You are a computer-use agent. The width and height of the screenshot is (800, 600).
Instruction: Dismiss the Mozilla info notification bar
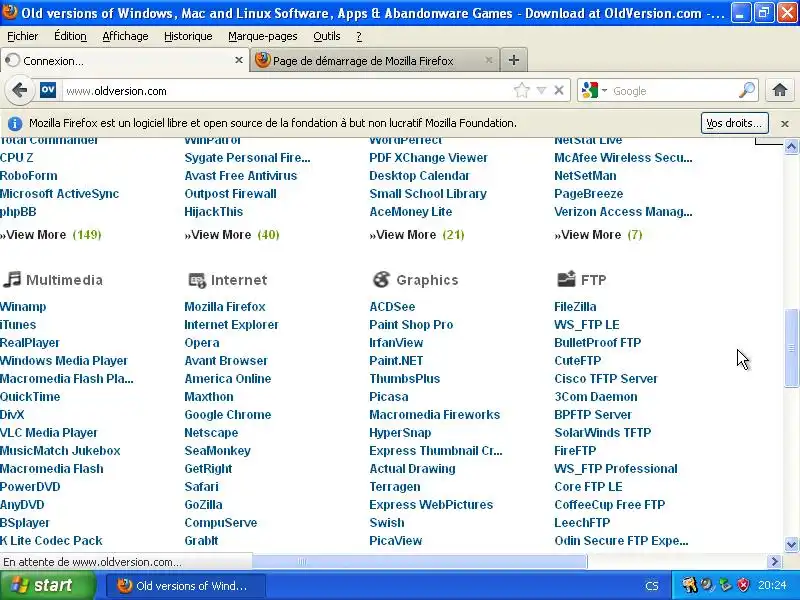coord(785,123)
